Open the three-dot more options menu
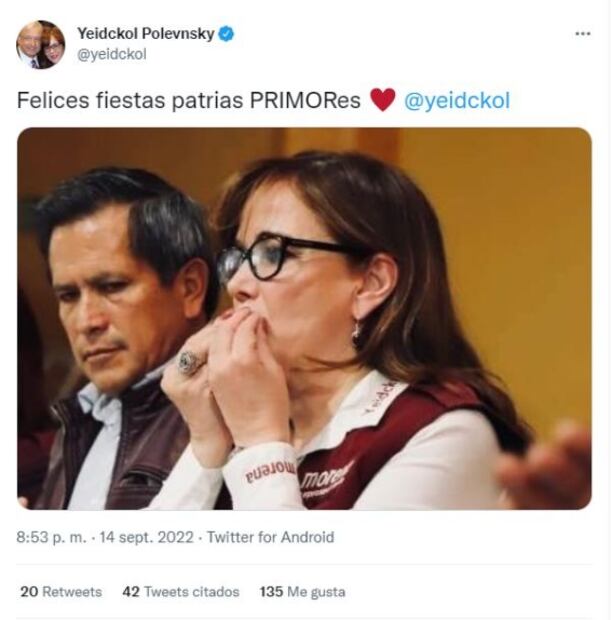The height and width of the screenshot is (620, 612). coord(583,33)
